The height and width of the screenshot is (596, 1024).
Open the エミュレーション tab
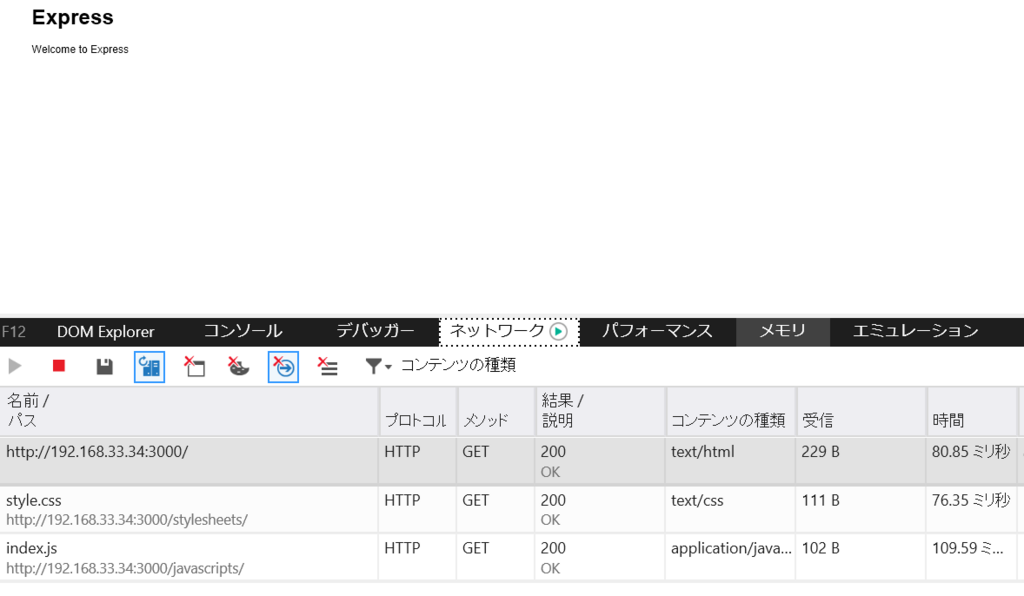tap(916, 332)
